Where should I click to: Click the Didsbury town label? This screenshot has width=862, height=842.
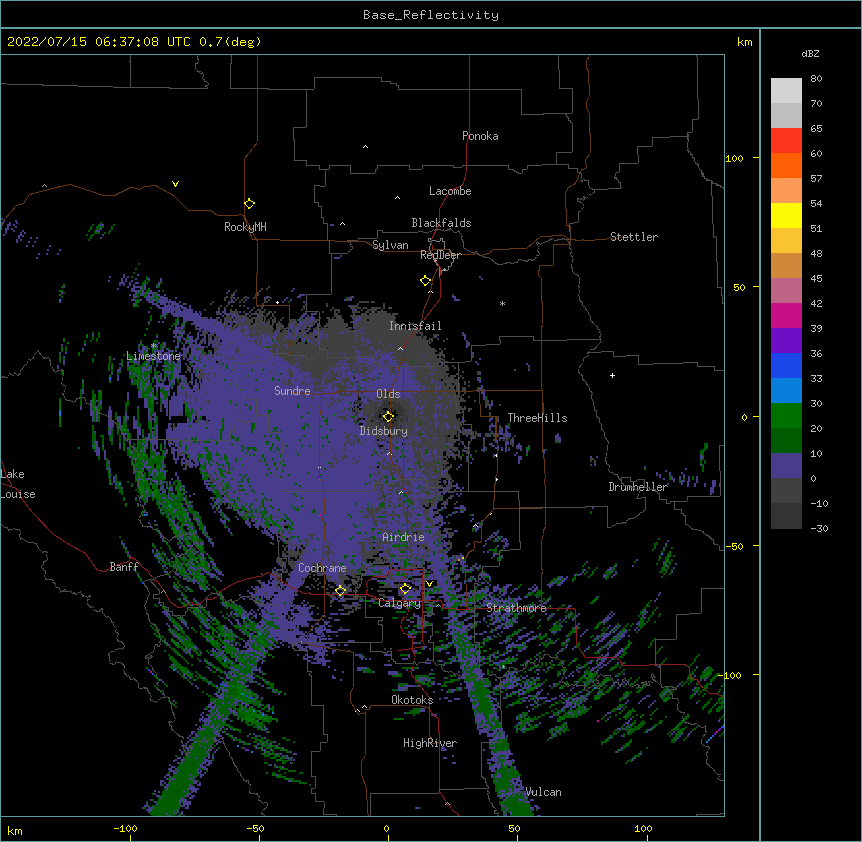point(383,431)
